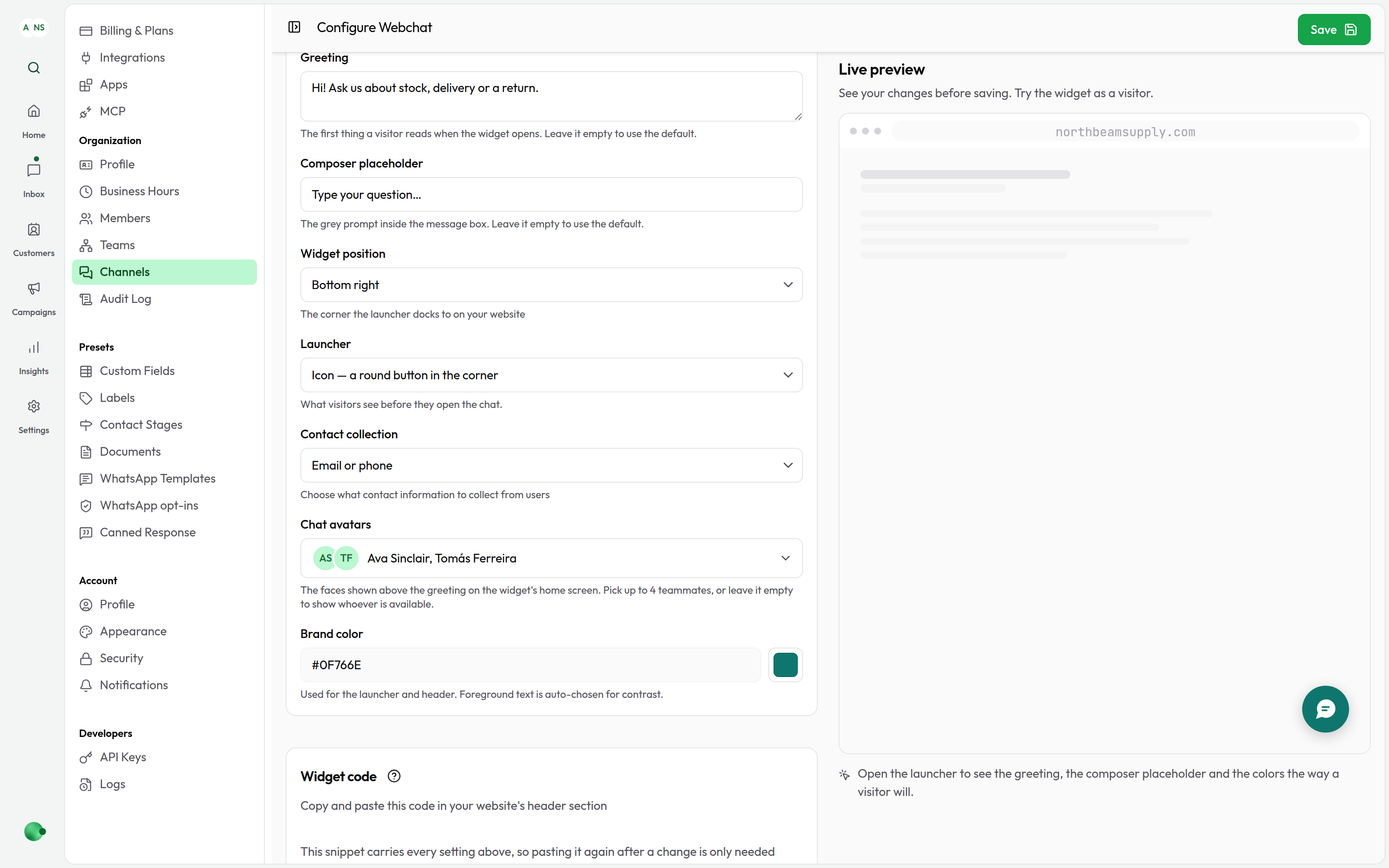The height and width of the screenshot is (868, 1389).
Task: Save the webchat configuration
Action: pyautogui.click(x=1334, y=29)
